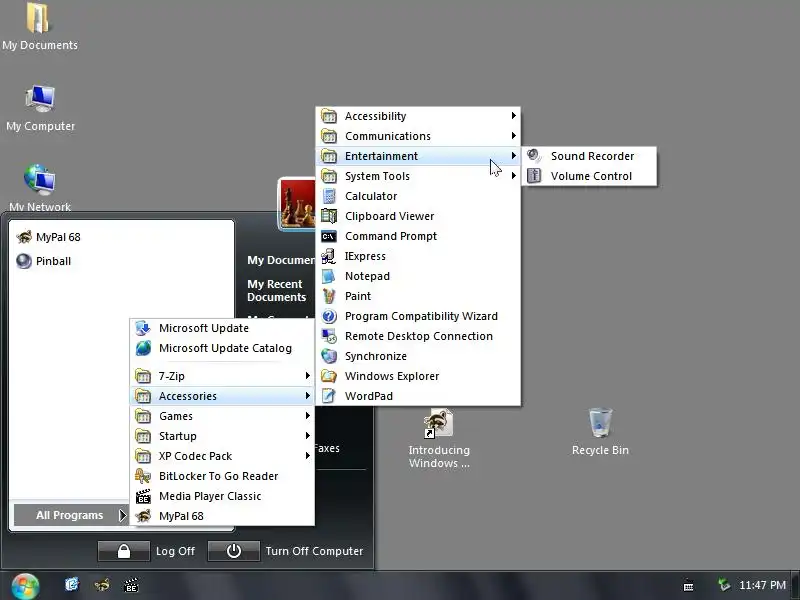Click Remote Desktop Connection icon
Screen dimensions: 800x600
point(329,336)
